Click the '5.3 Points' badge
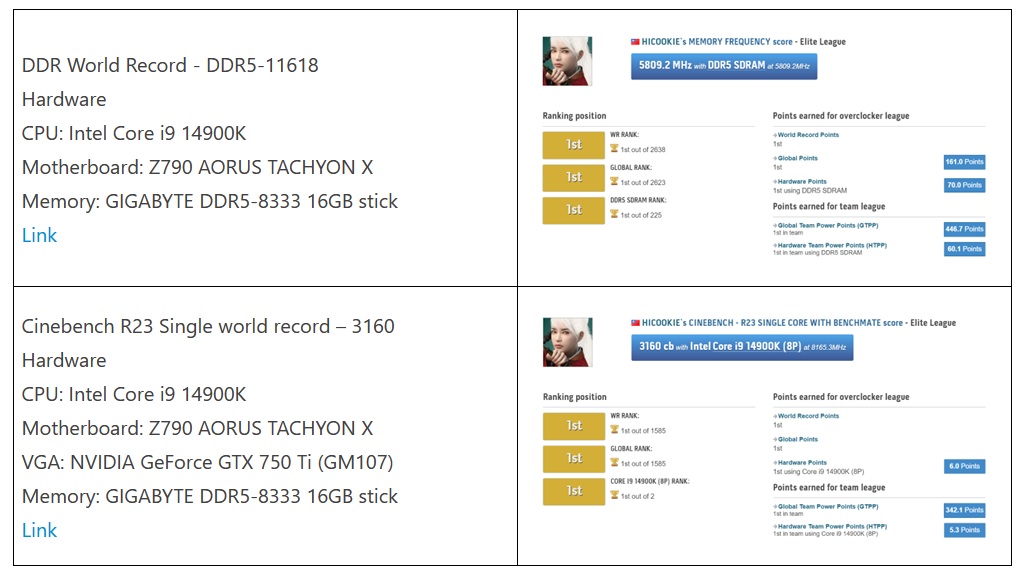This screenshot has width=1027, height=583. (964, 530)
